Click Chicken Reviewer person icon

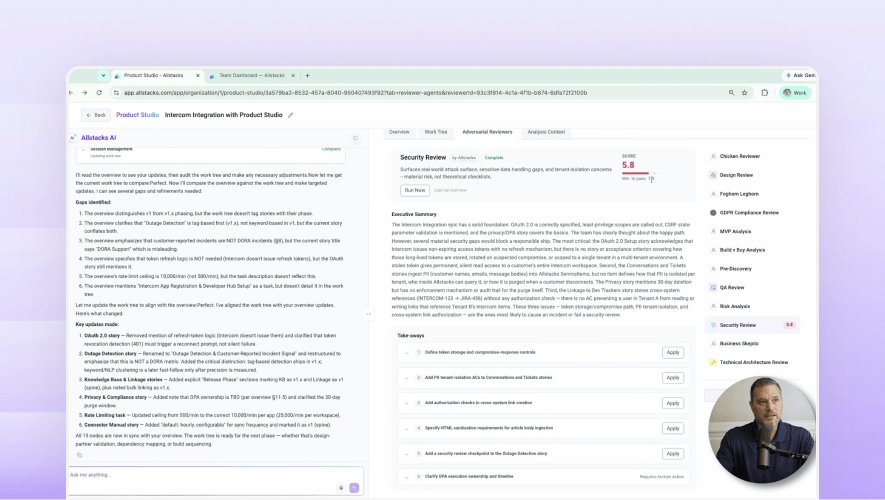713,156
